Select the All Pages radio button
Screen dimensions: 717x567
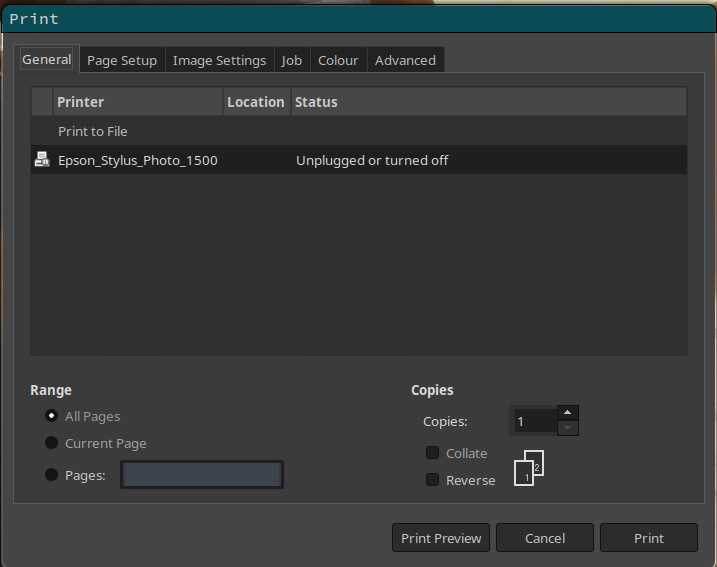(x=52, y=416)
